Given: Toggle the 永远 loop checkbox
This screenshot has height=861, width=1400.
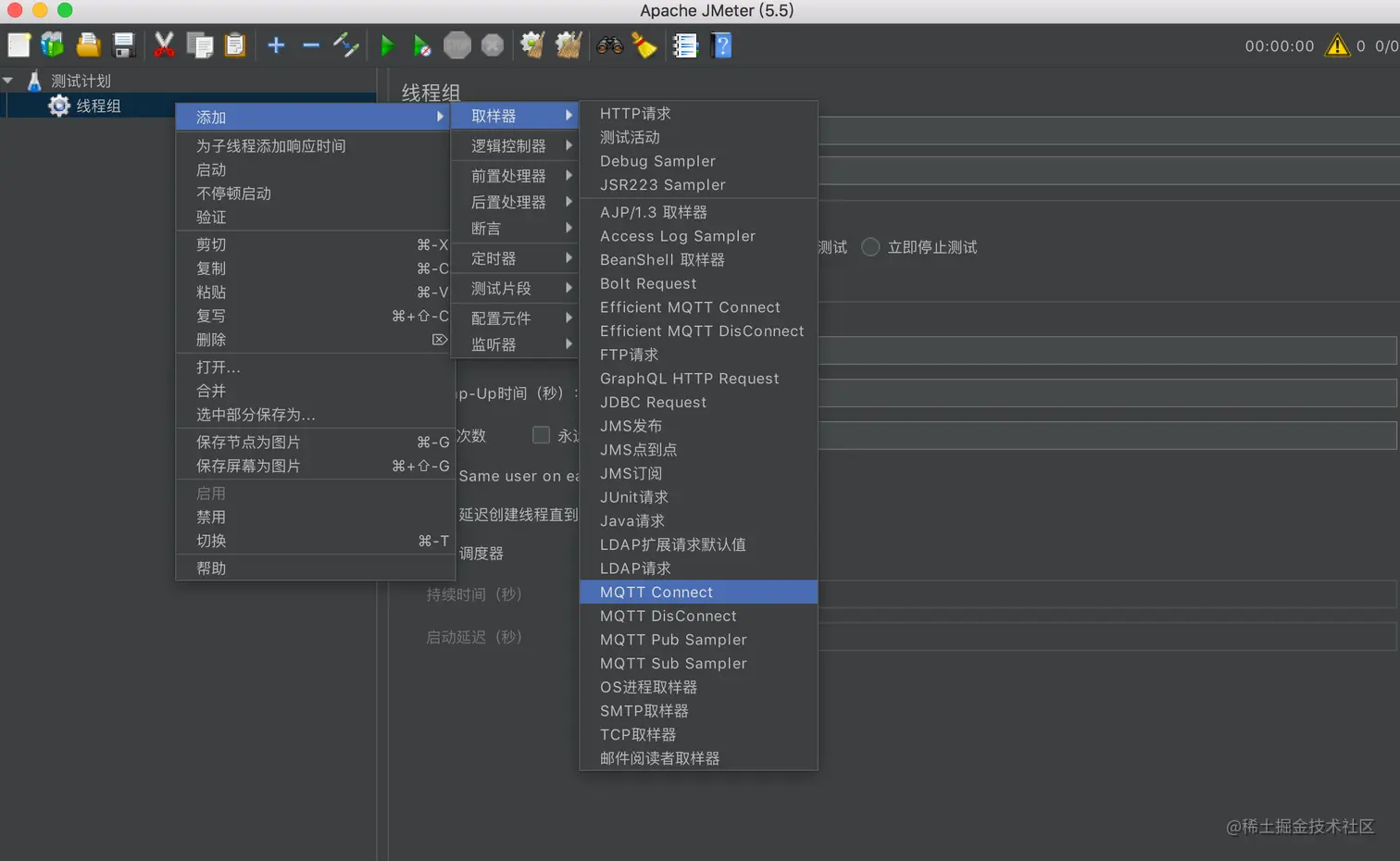Looking at the screenshot, I should point(542,435).
